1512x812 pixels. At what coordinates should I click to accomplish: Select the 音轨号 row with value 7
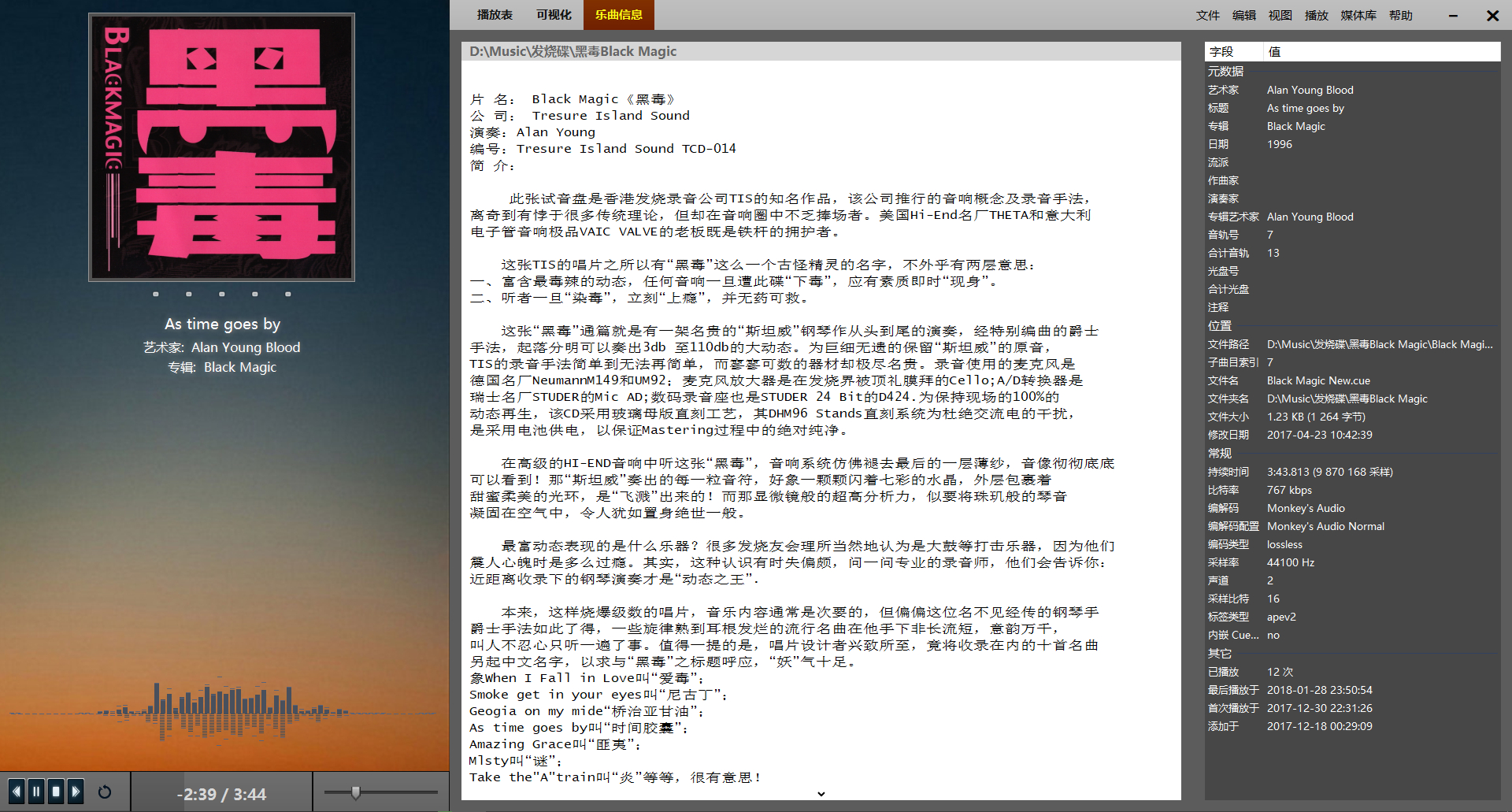click(1353, 235)
